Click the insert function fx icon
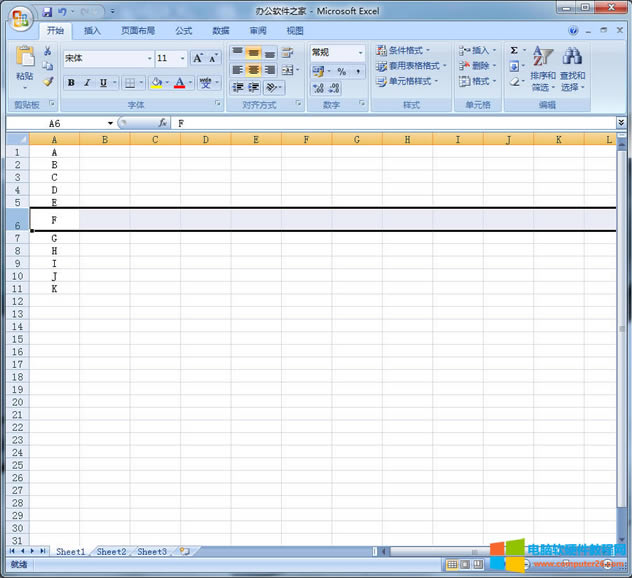Image resolution: width=632 pixels, height=578 pixels. 162,123
